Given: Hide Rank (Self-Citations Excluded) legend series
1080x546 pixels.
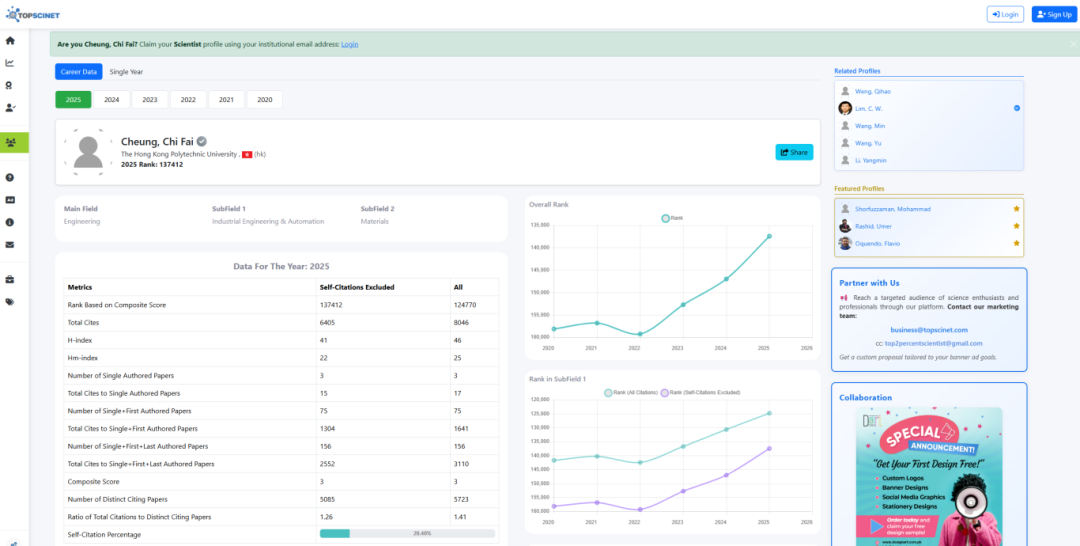Looking at the screenshot, I should pyautogui.click(x=698, y=393).
